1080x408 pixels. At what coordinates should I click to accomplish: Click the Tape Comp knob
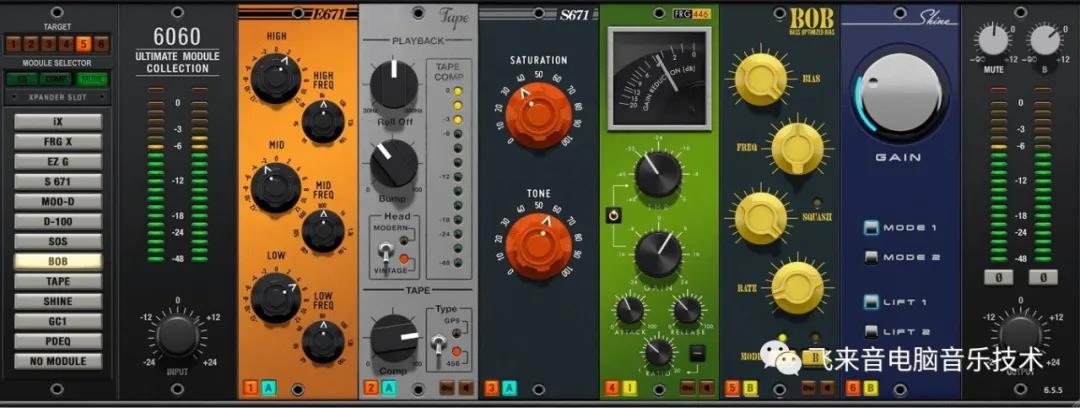click(x=395, y=338)
